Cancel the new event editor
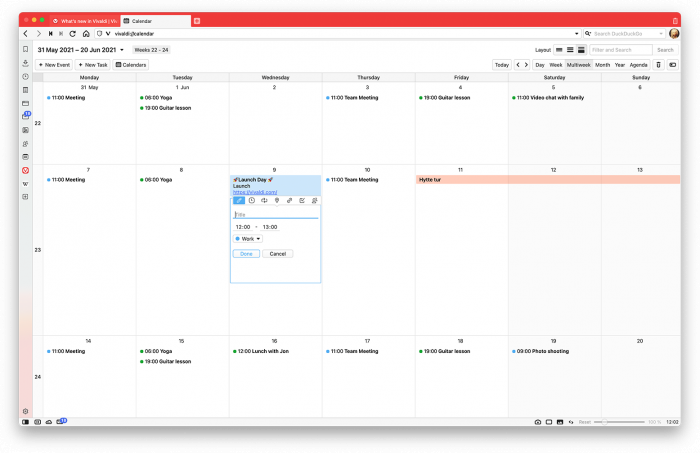700x453 pixels. pyautogui.click(x=278, y=254)
